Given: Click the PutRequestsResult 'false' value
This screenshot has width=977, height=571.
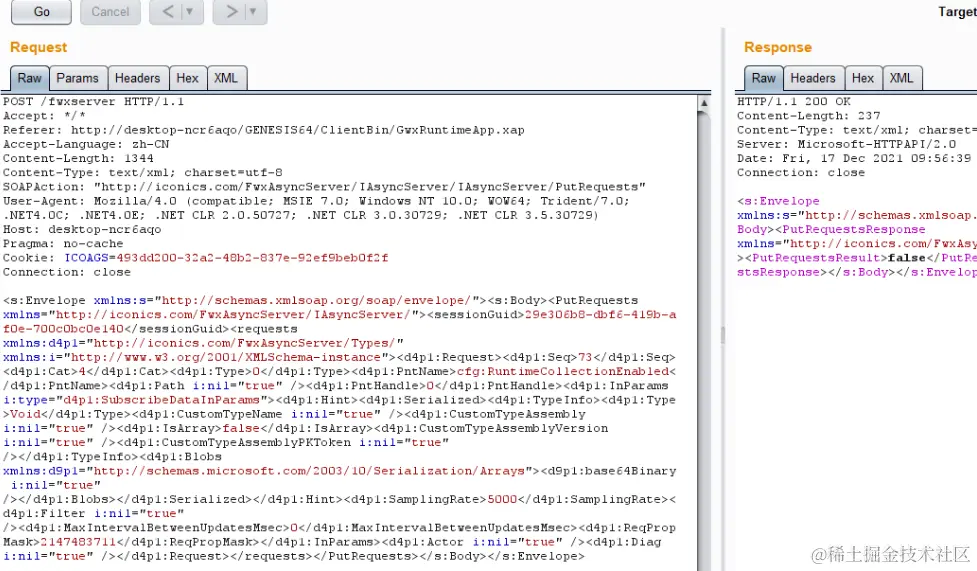Looking at the screenshot, I should tap(907, 257).
